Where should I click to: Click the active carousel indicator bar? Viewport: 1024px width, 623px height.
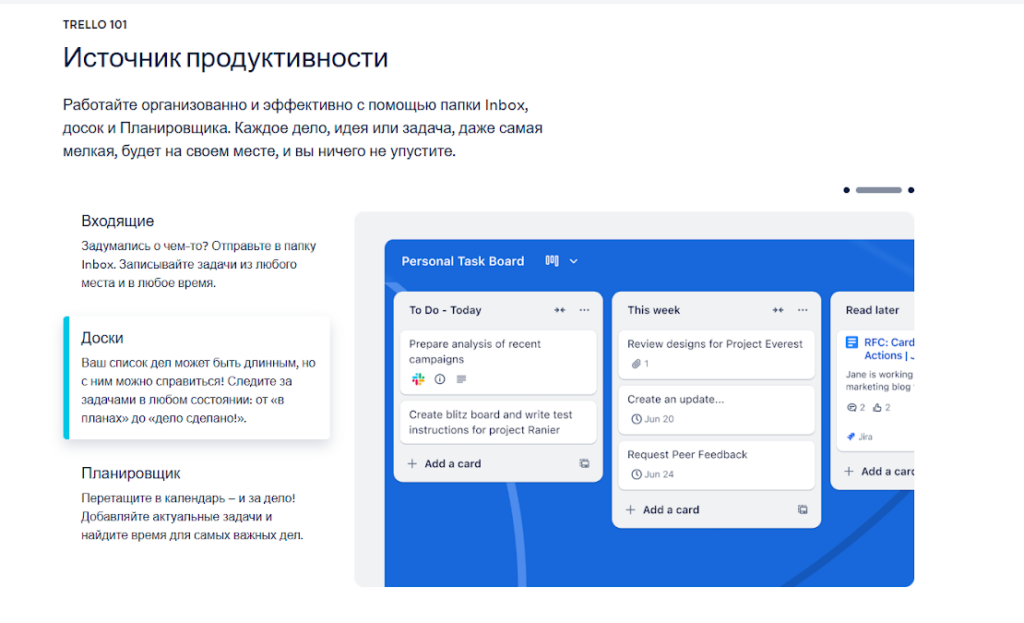click(x=878, y=190)
